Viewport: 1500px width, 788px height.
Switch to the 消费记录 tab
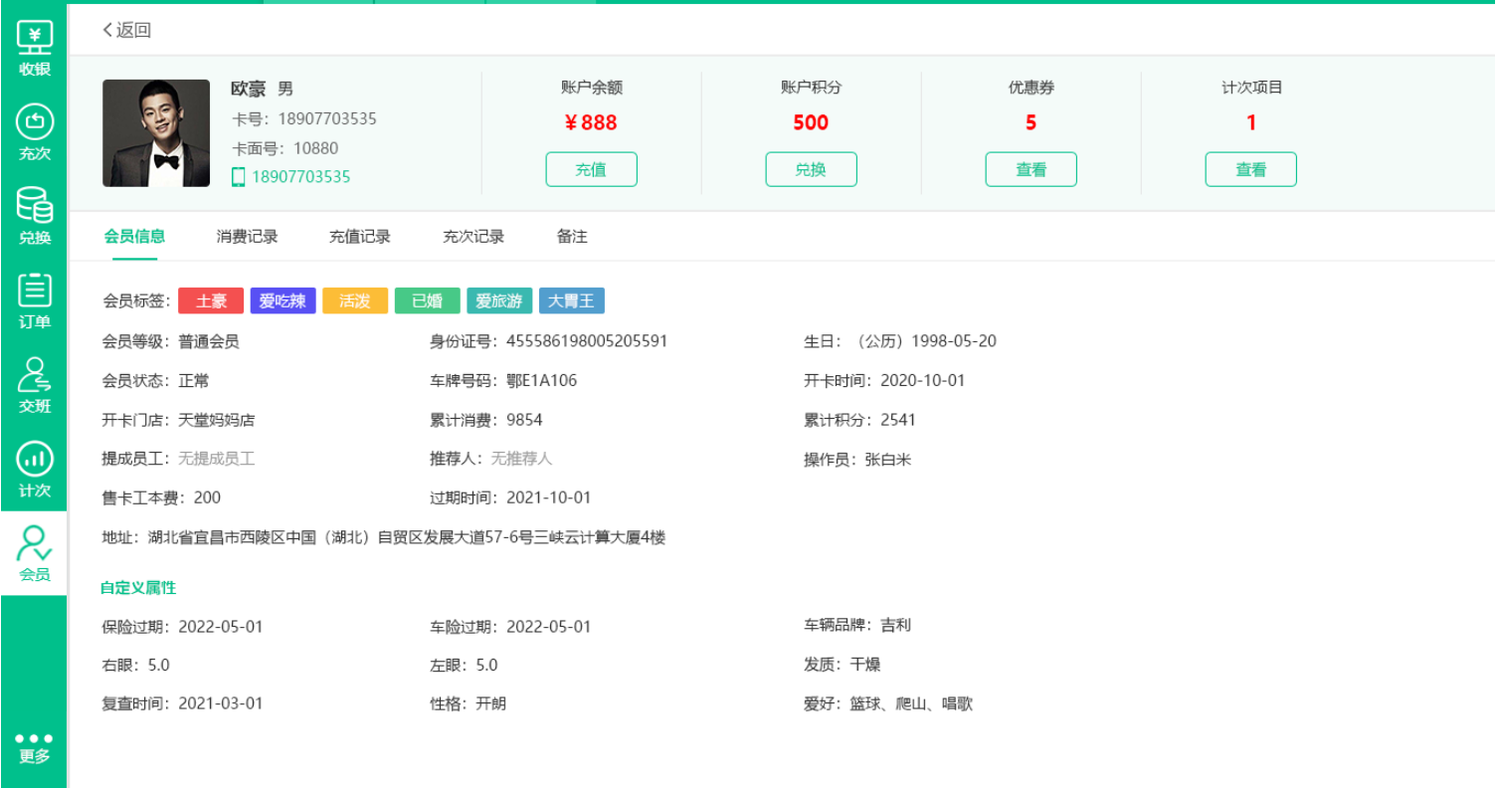click(248, 236)
